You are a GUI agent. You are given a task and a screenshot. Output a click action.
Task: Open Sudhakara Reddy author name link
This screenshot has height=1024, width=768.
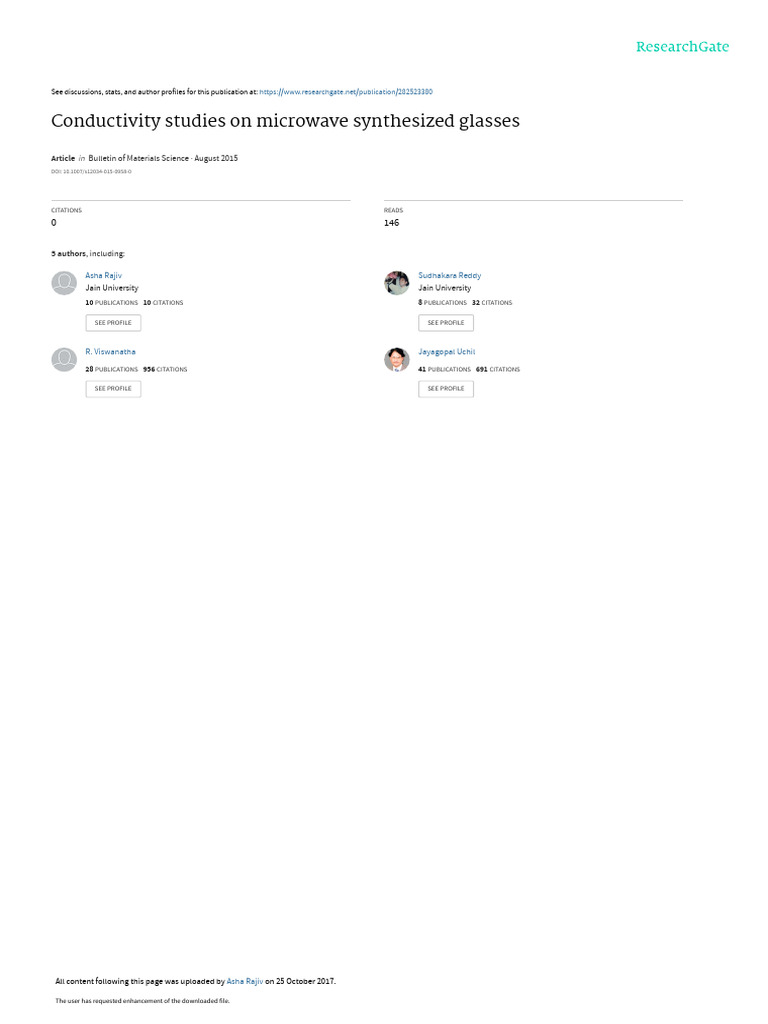449,275
